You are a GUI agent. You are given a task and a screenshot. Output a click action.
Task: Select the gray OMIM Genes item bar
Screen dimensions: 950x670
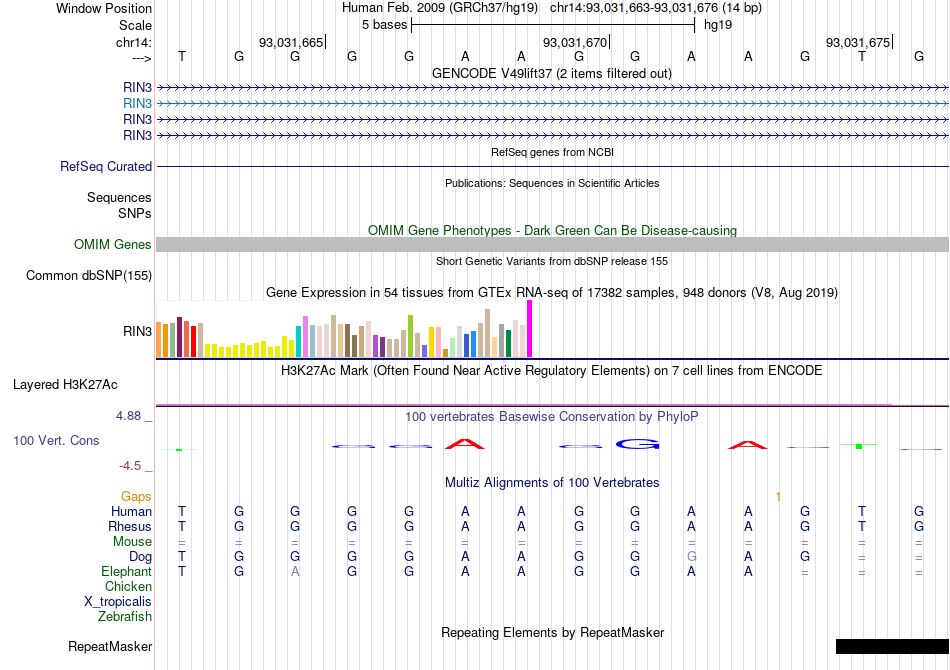coord(553,244)
